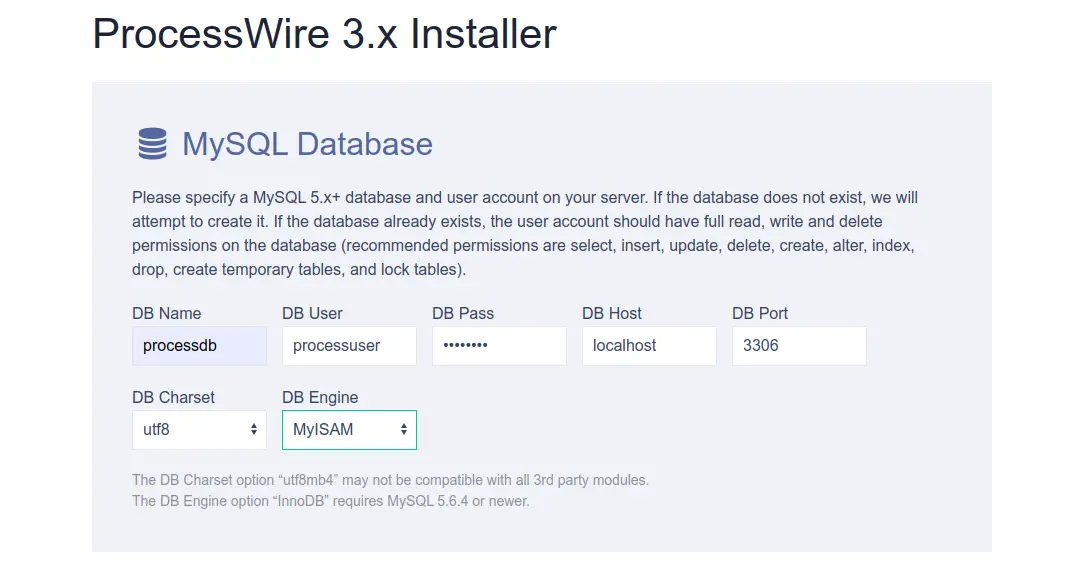This screenshot has height=569, width=1085.
Task: Click the DB Name label
Action: coord(167,314)
